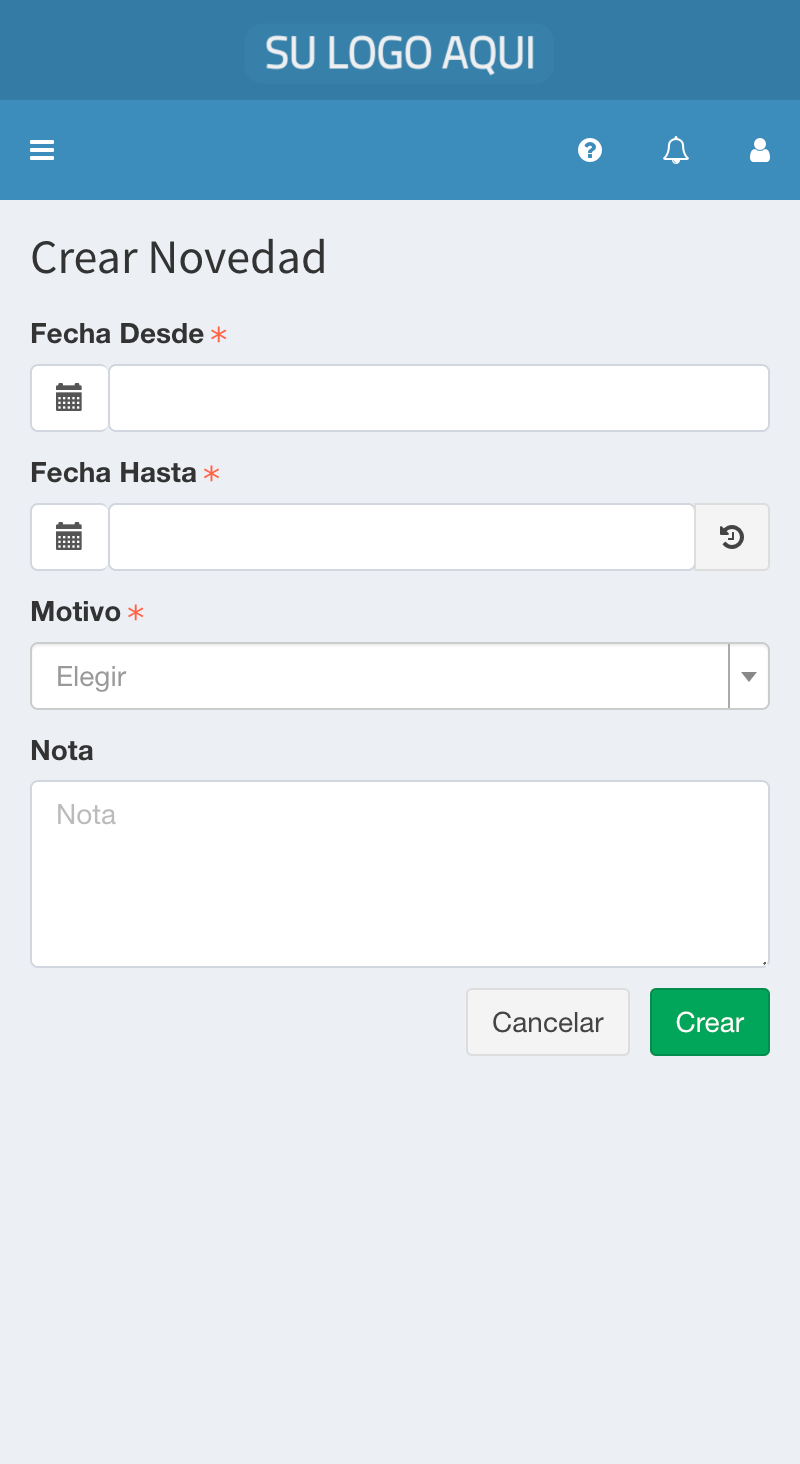Open the hamburger navigation menu
The image size is (800, 1464).
[x=42, y=150]
